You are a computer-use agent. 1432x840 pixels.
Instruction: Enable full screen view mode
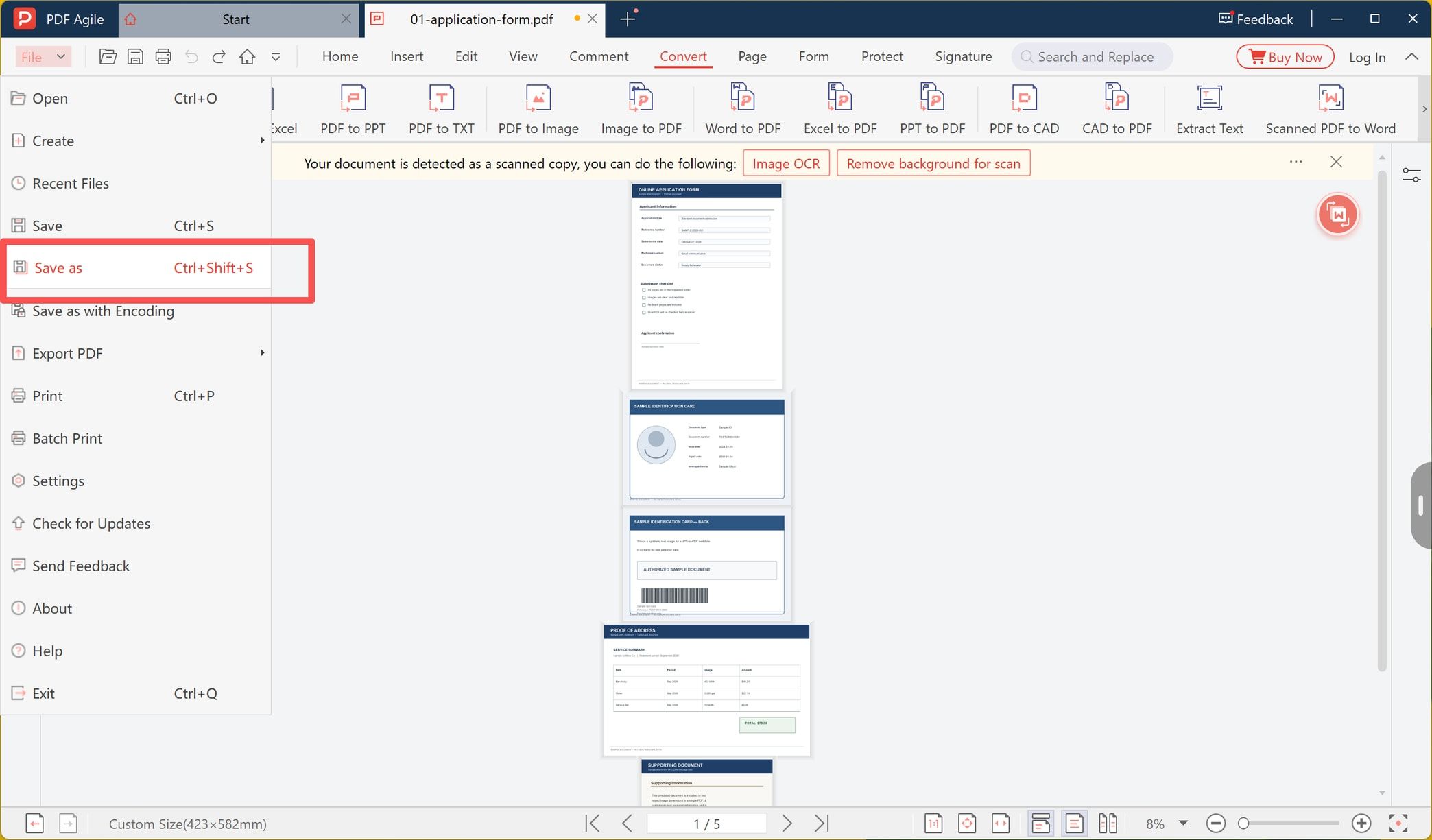coord(1398,823)
